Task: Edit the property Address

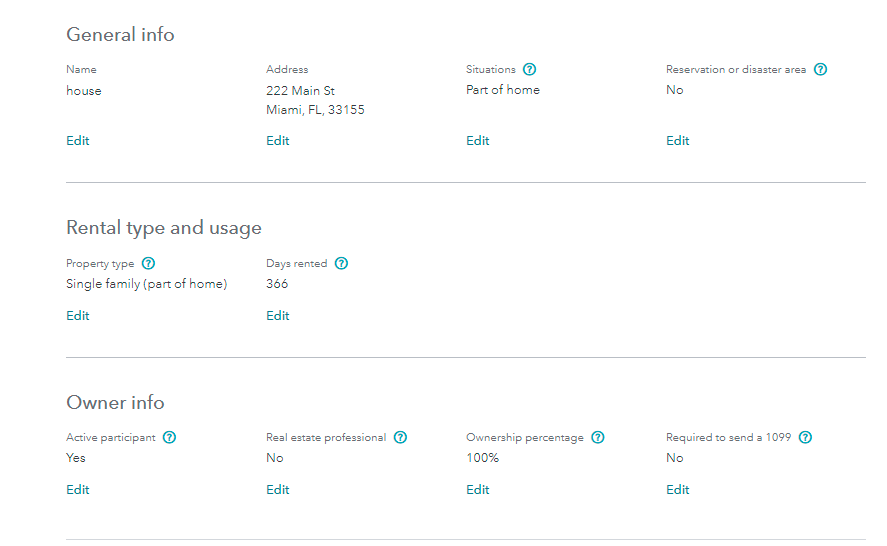Action: click(x=278, y=141)
